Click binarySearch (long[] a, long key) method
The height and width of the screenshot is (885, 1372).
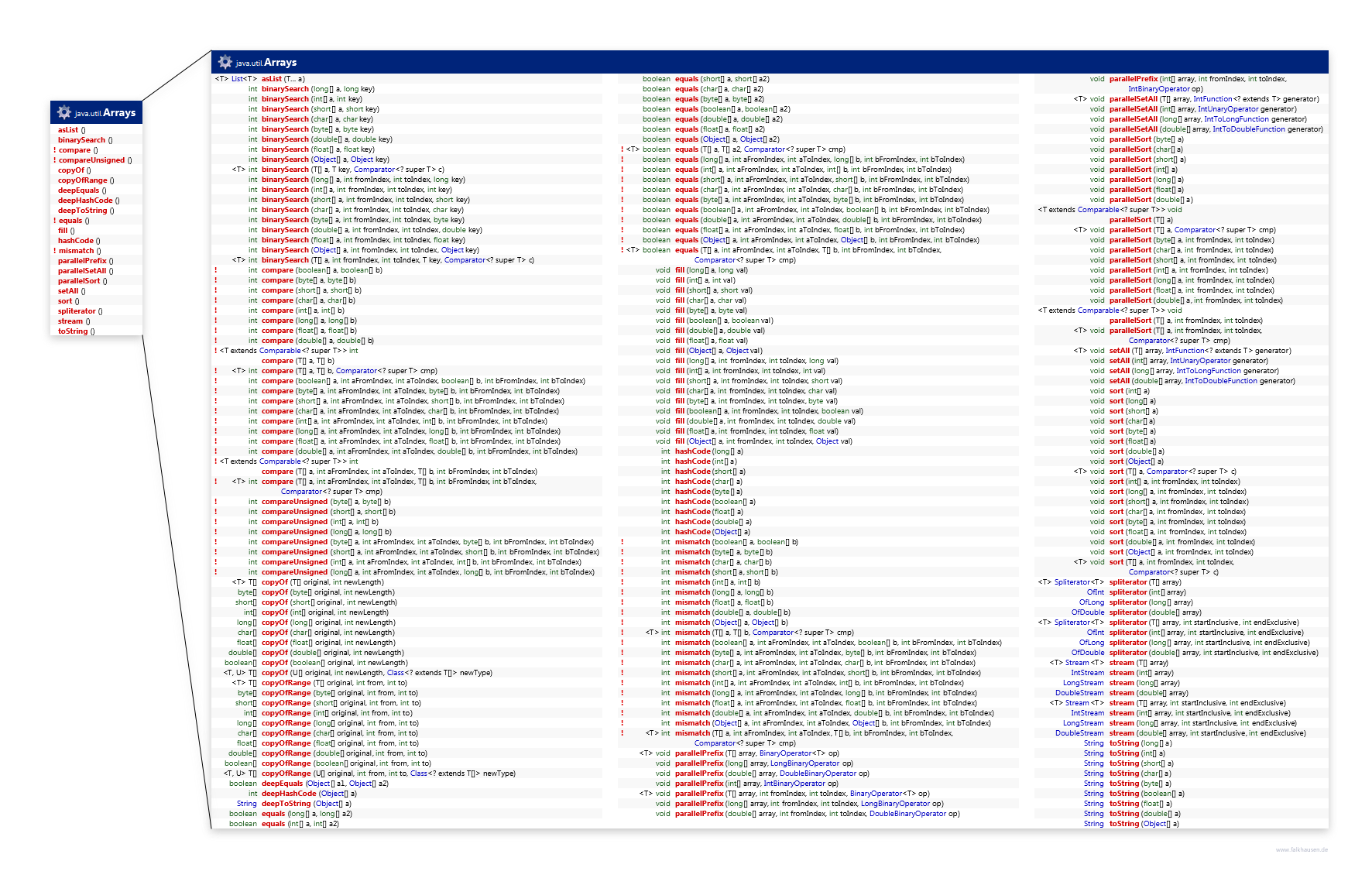click(318, 89)
